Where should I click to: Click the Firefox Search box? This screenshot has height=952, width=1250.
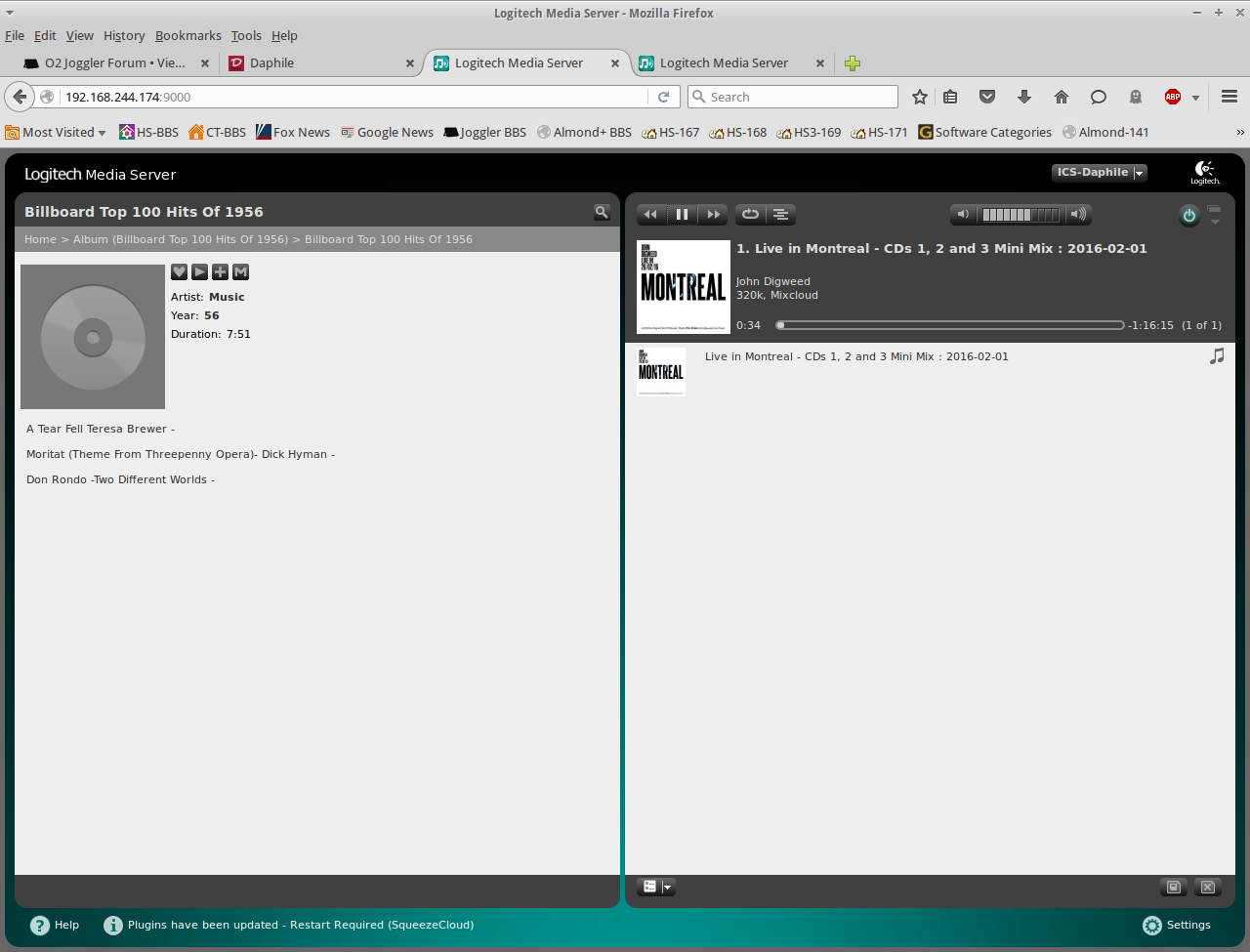(x=793, y=97)
